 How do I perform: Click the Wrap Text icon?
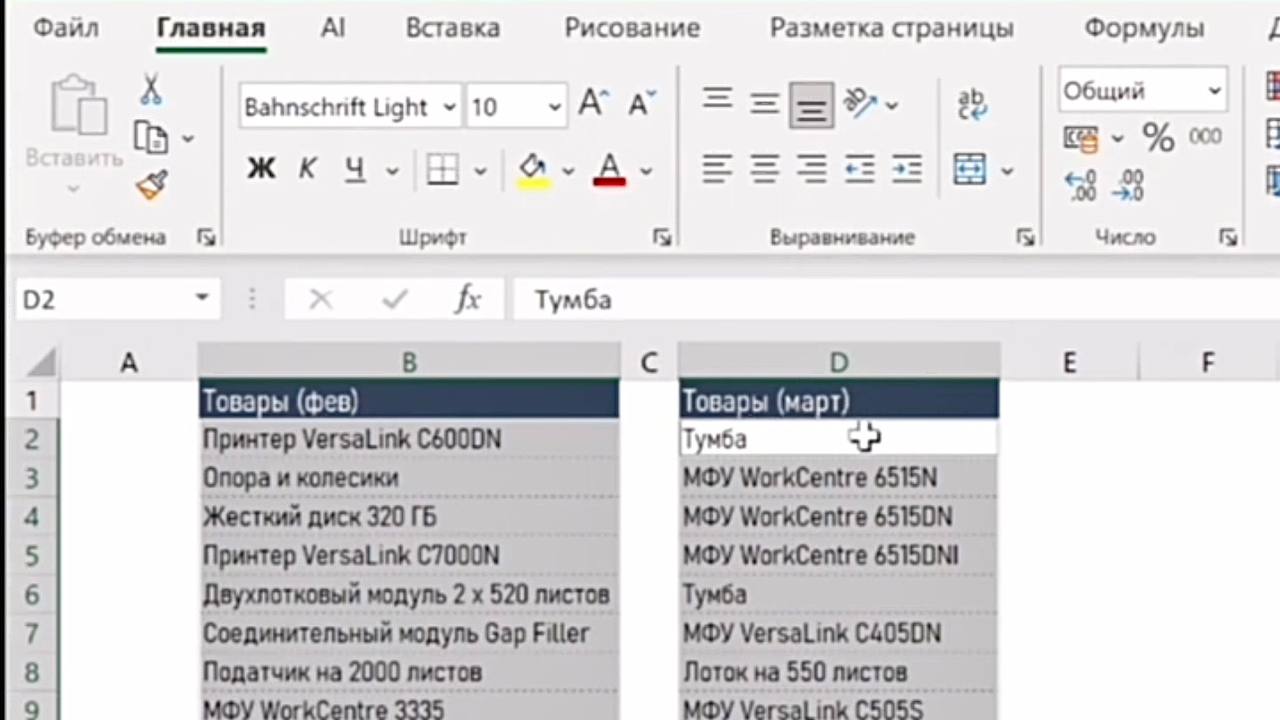[972, 103]
